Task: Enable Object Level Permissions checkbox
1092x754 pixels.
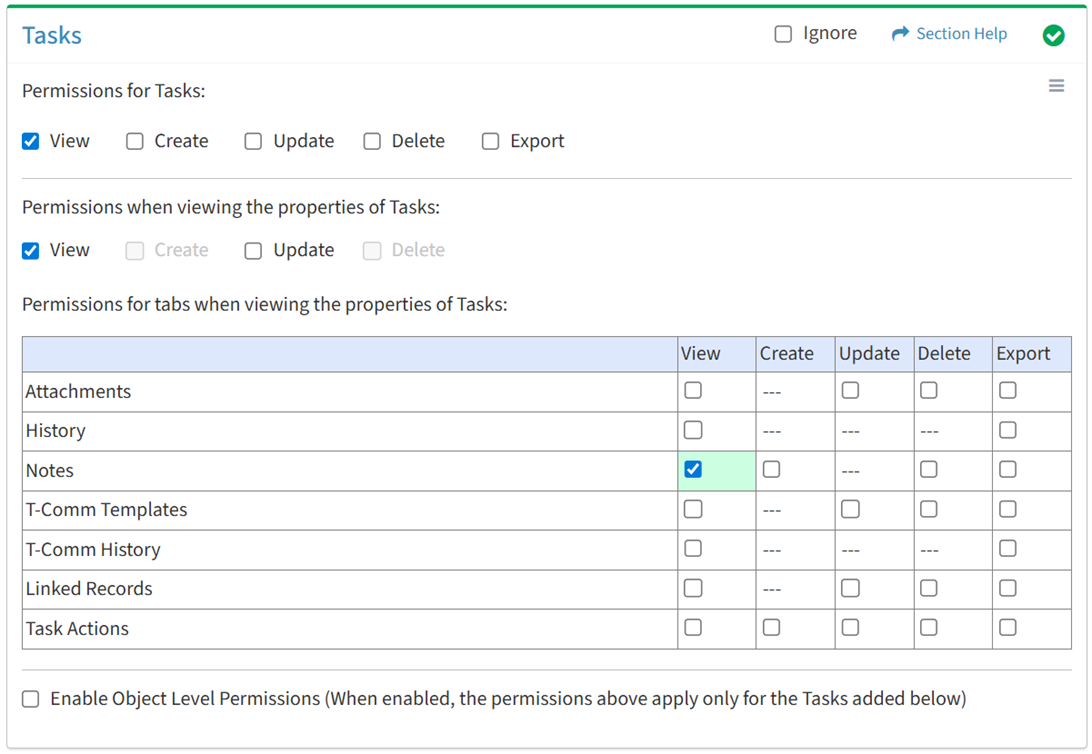Action: [x=31, y=699]
